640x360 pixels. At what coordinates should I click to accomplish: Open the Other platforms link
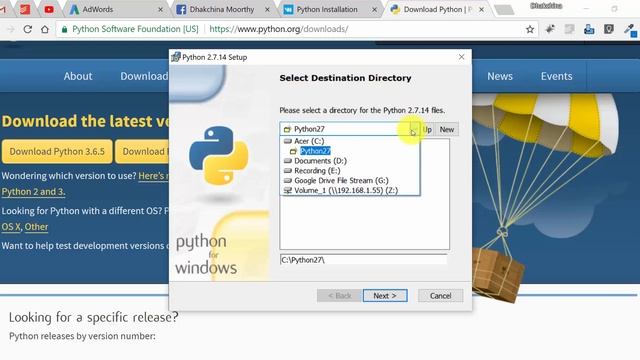pos(36,227)
